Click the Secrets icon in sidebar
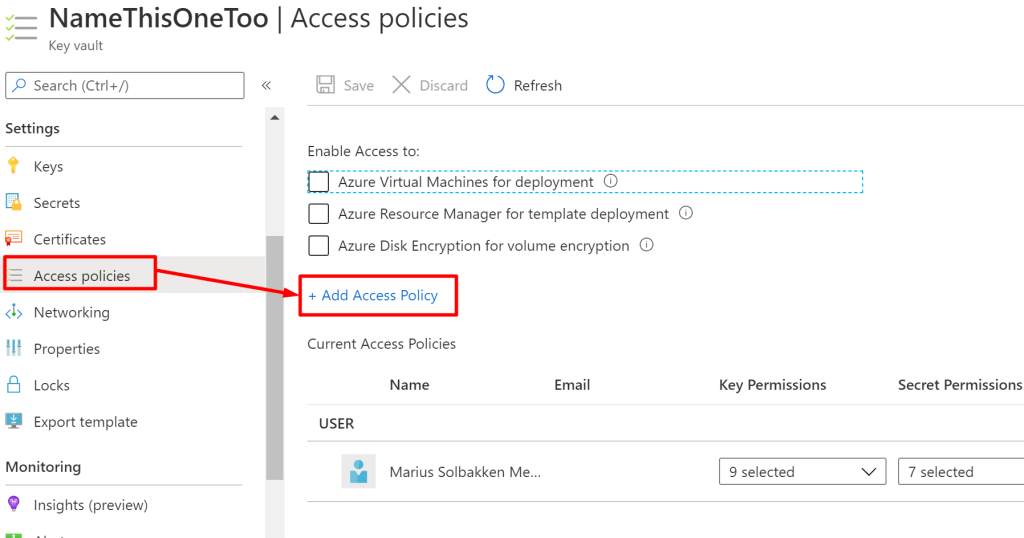The image size is (1024, 538). pos(14,203)
